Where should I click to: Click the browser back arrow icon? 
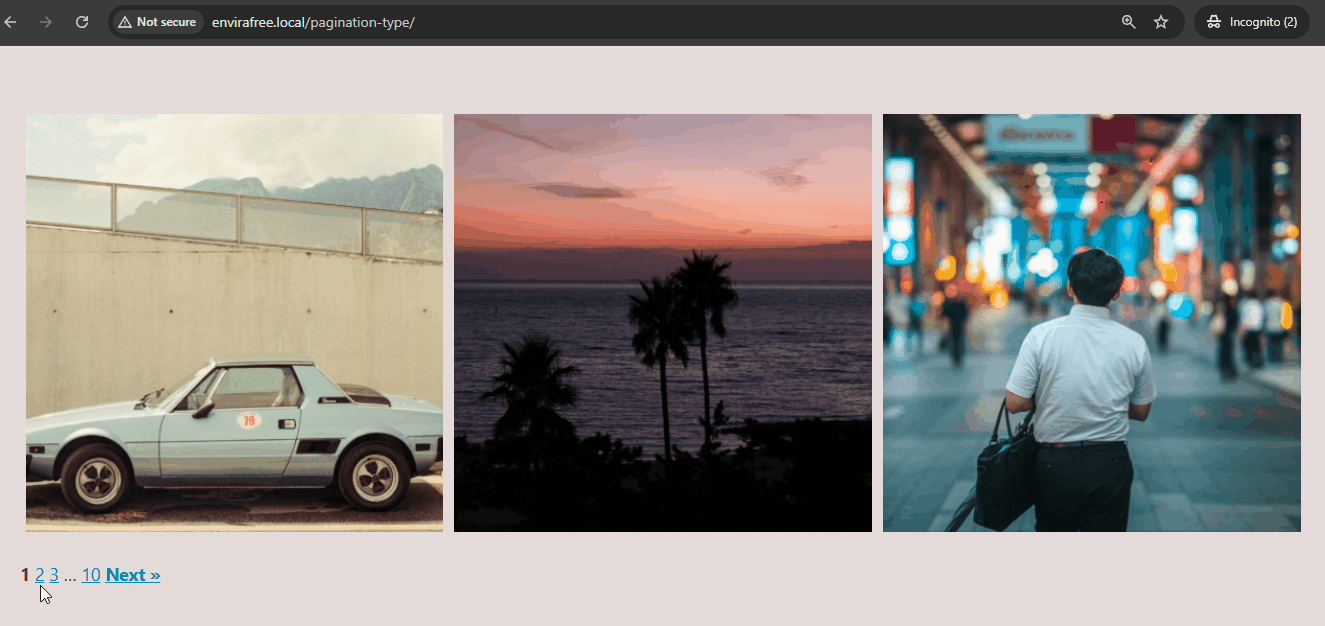(x=12, y=21)
